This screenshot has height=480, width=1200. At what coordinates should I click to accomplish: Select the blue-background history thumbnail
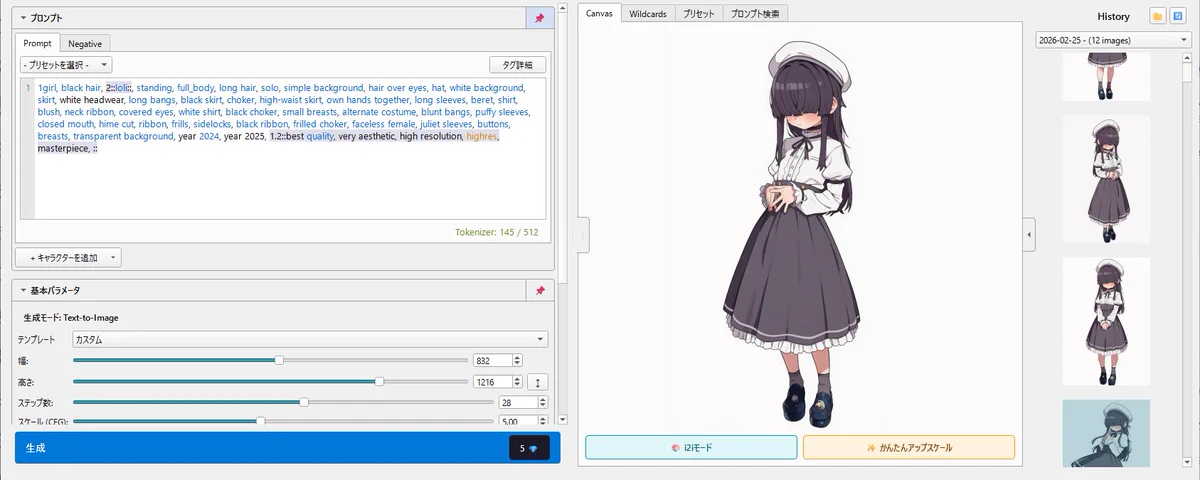(x=1106, y=434)
